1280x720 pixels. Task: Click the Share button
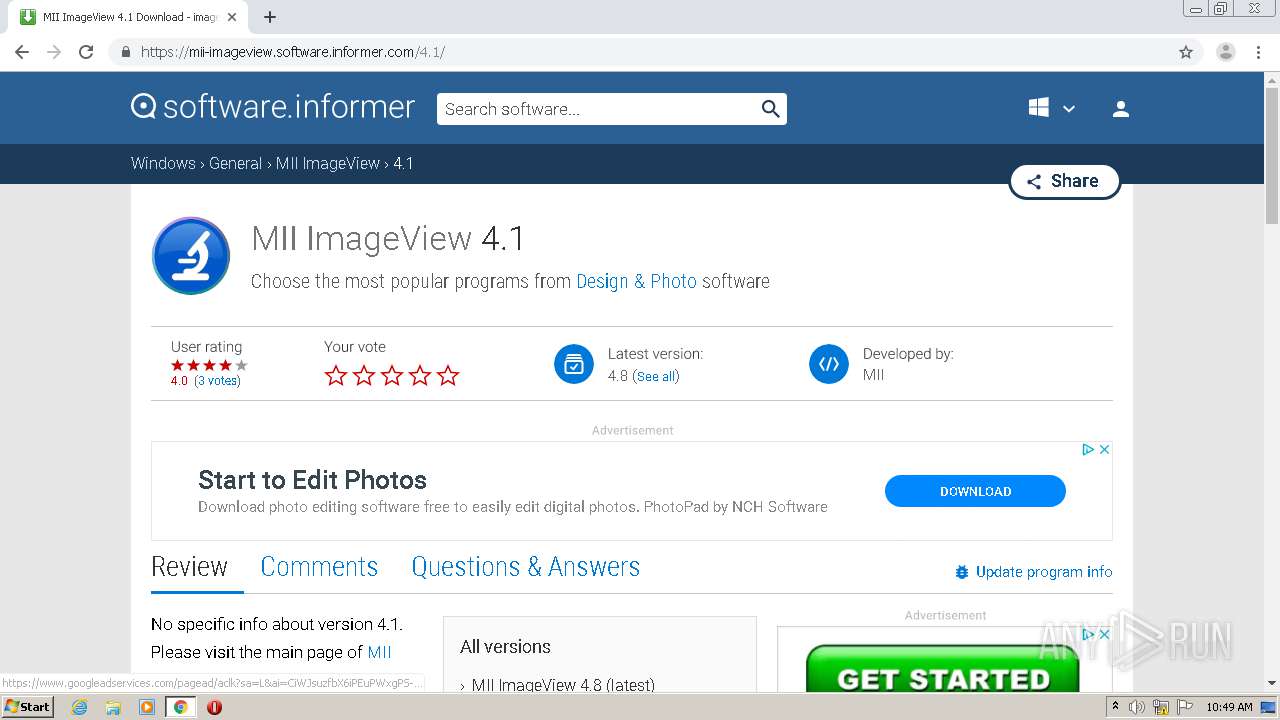(1064, 181)
